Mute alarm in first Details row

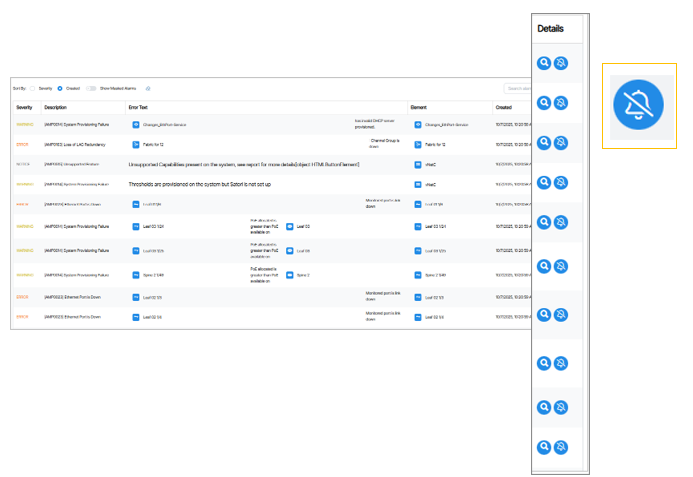[561, 63]
